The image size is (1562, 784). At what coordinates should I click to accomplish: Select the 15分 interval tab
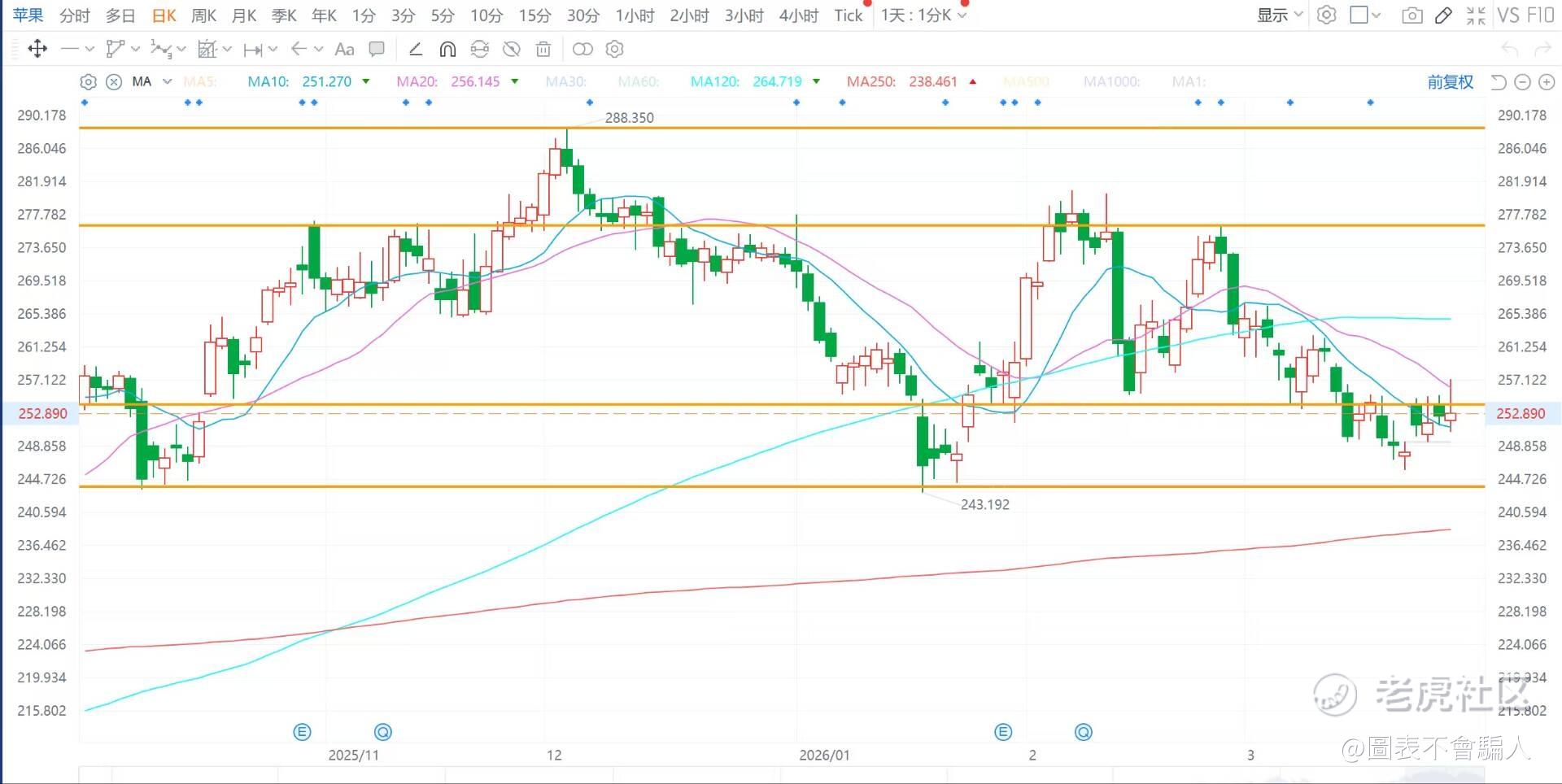click(534, 15)
